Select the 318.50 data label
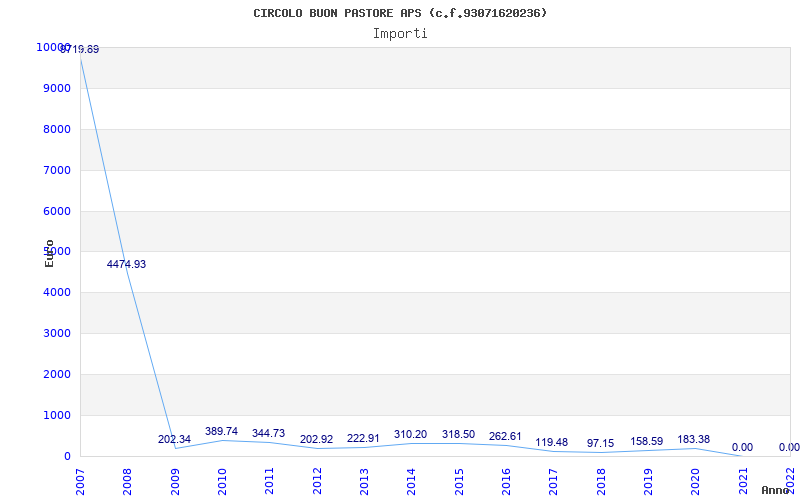Image resolution: width=800 pixels, height=500 pixels. pos(458,435)
